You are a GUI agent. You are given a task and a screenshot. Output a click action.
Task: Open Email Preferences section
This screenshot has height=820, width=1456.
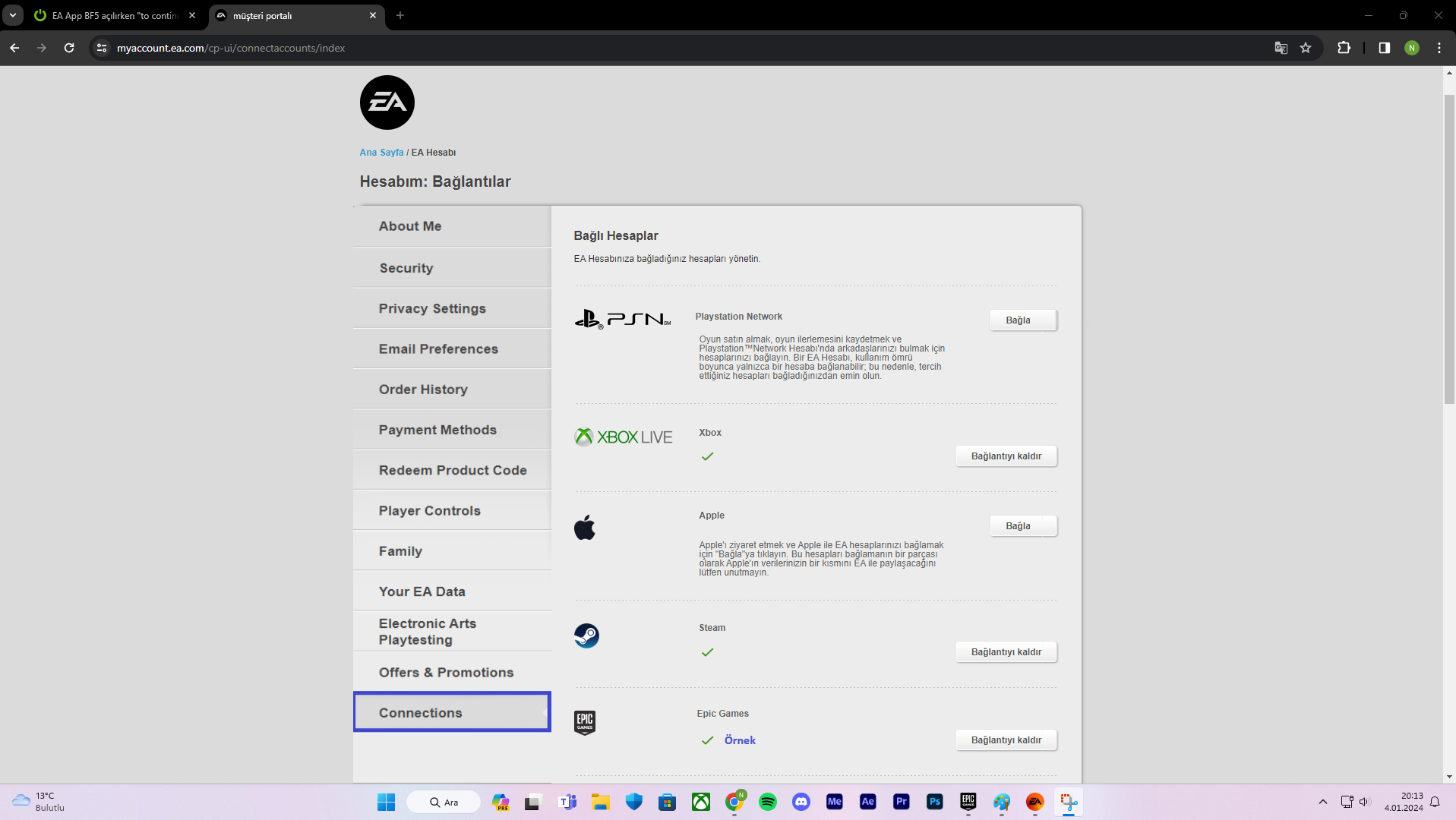point(452,348)
